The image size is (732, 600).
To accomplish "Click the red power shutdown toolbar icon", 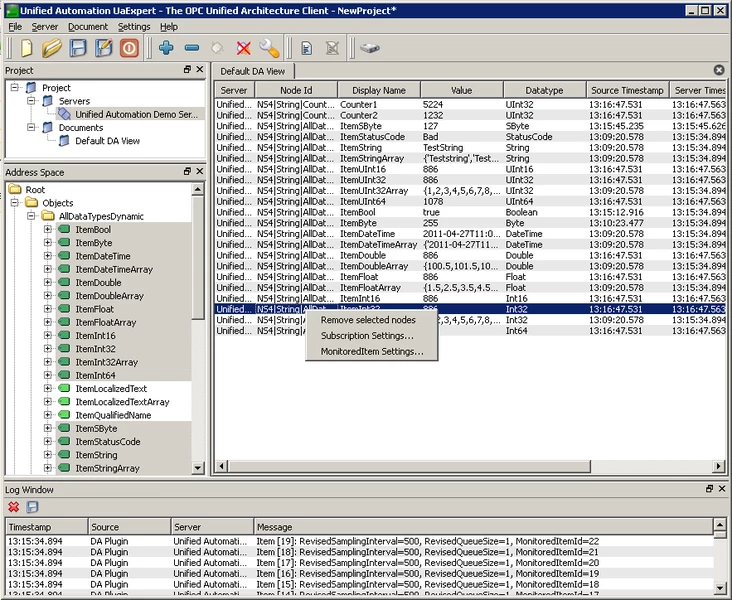I will tap(130, 48).
